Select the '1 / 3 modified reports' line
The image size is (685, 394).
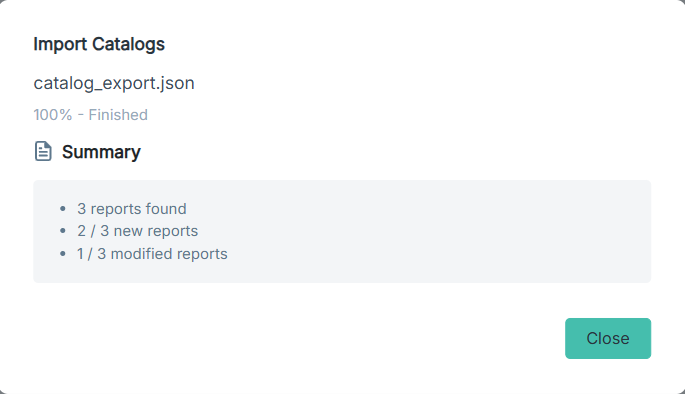tap(152, 254)
